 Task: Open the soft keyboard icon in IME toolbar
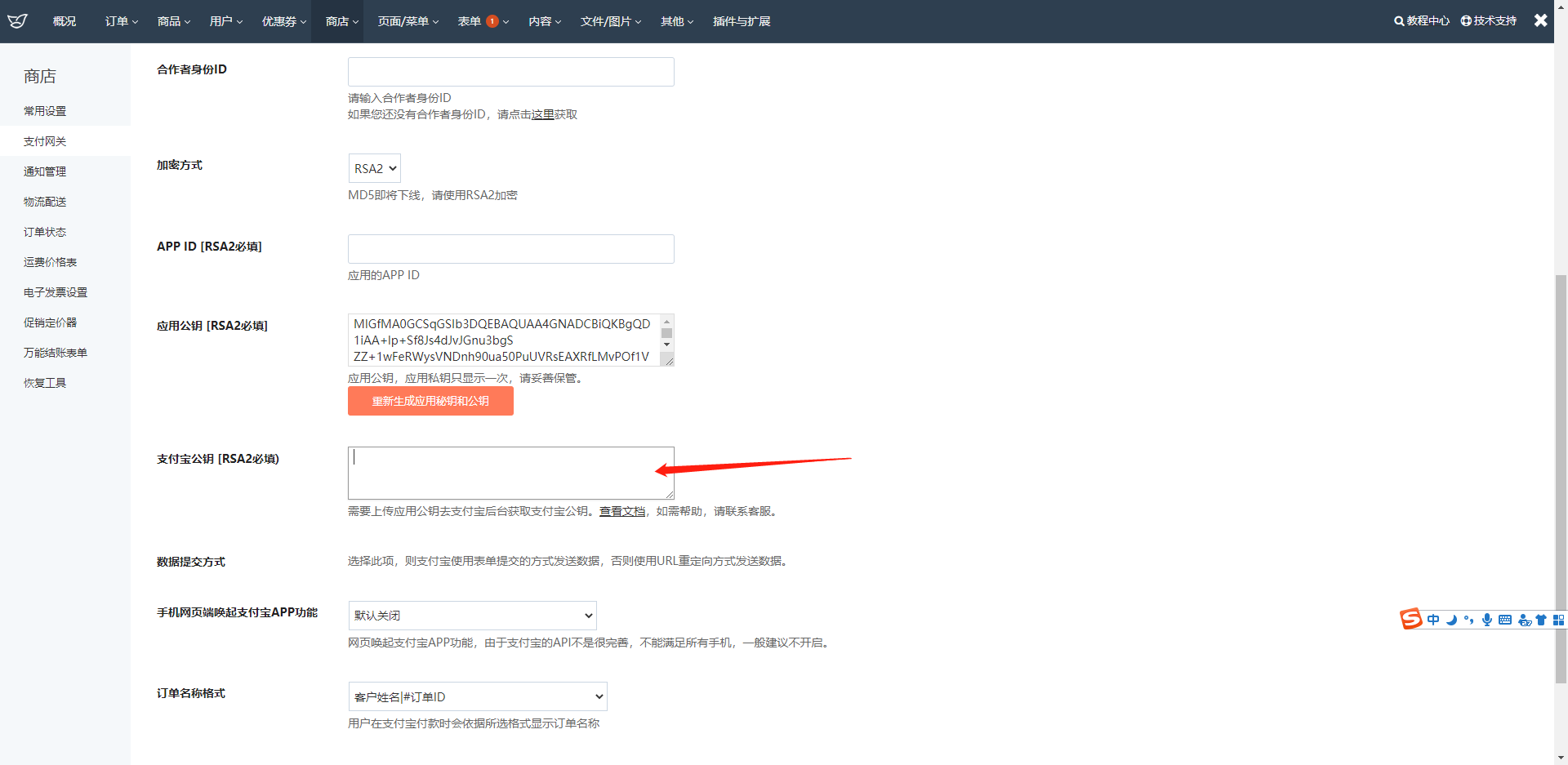click(x=1505, y=620)
